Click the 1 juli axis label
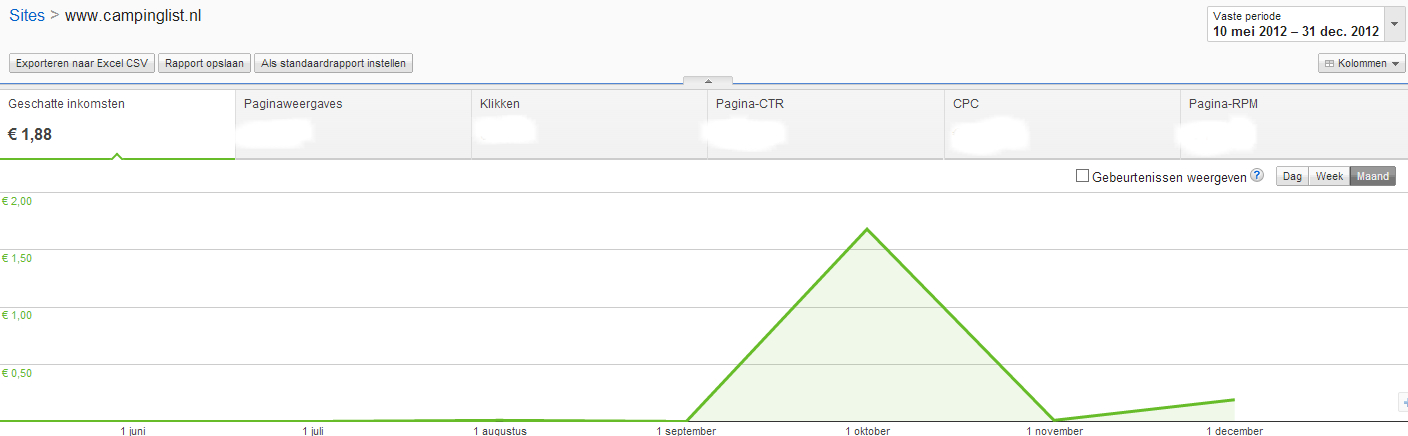 pos(314,431)
